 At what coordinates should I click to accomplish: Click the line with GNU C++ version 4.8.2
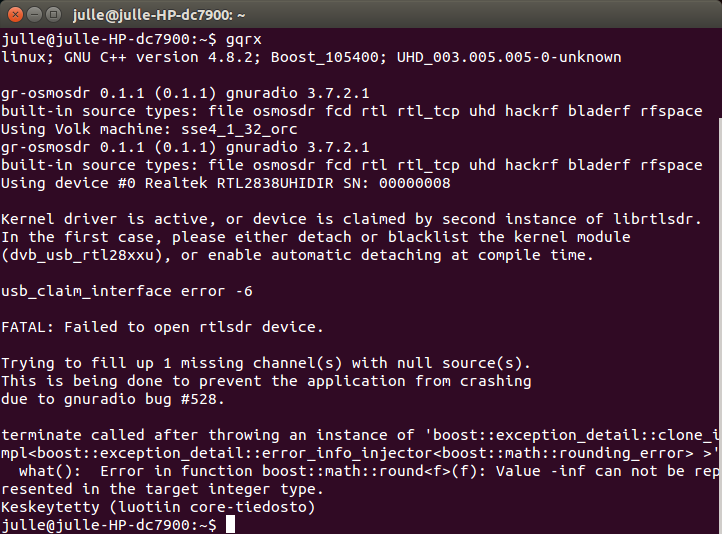pos(311,57)
